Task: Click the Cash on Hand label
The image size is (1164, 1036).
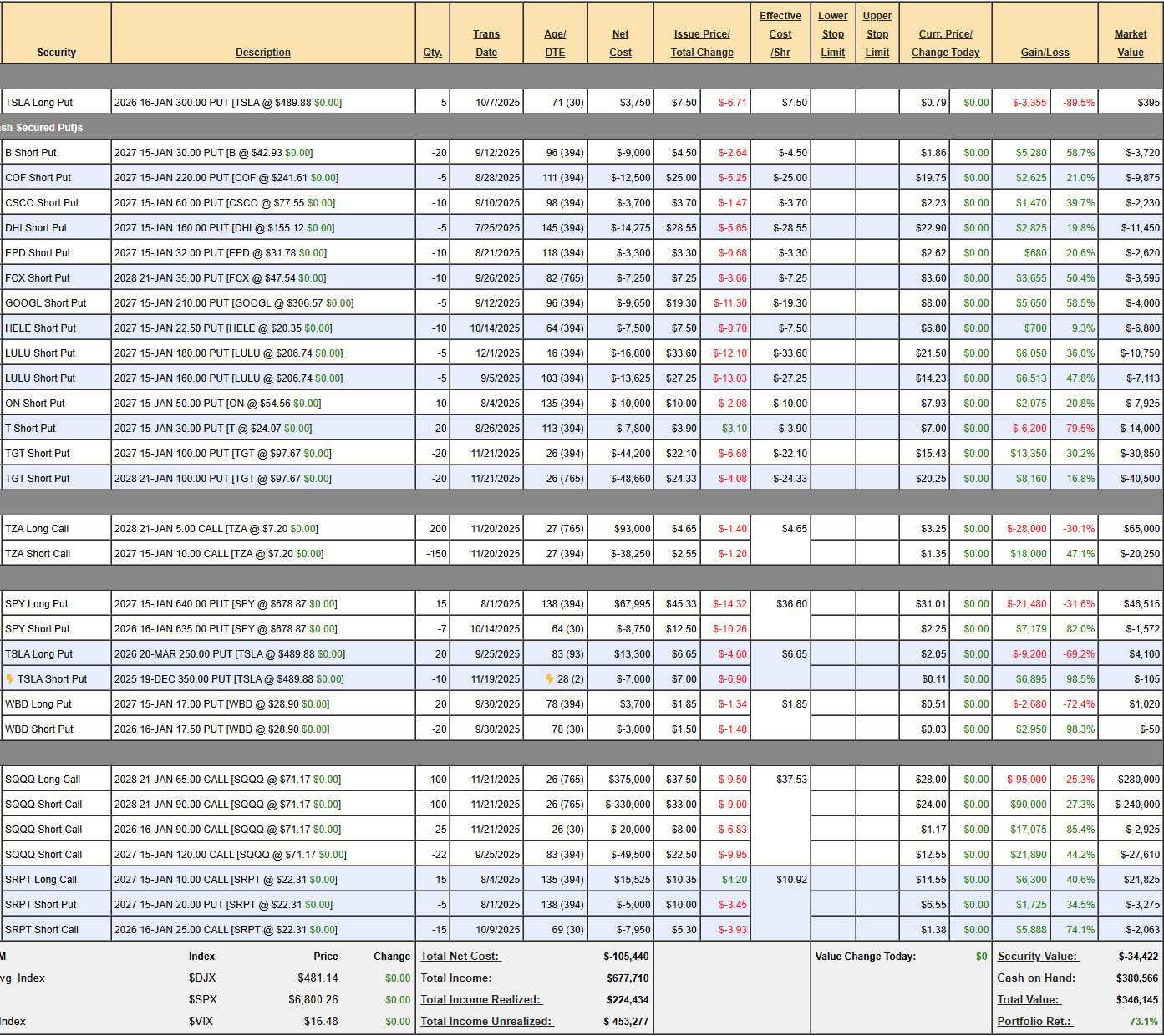Action: tap(1037, 978)
